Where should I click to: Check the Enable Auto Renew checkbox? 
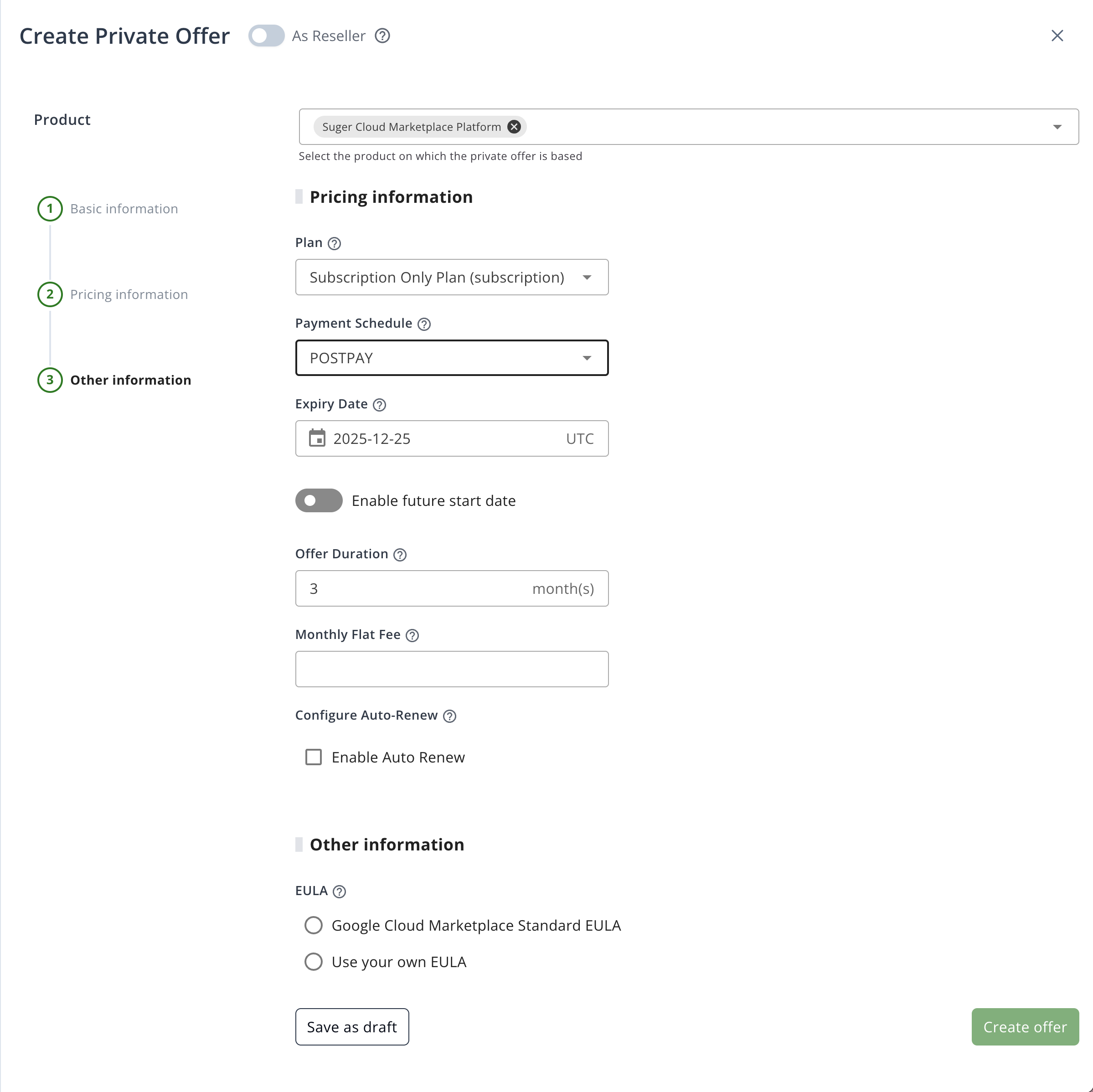[x=314, y=757]
